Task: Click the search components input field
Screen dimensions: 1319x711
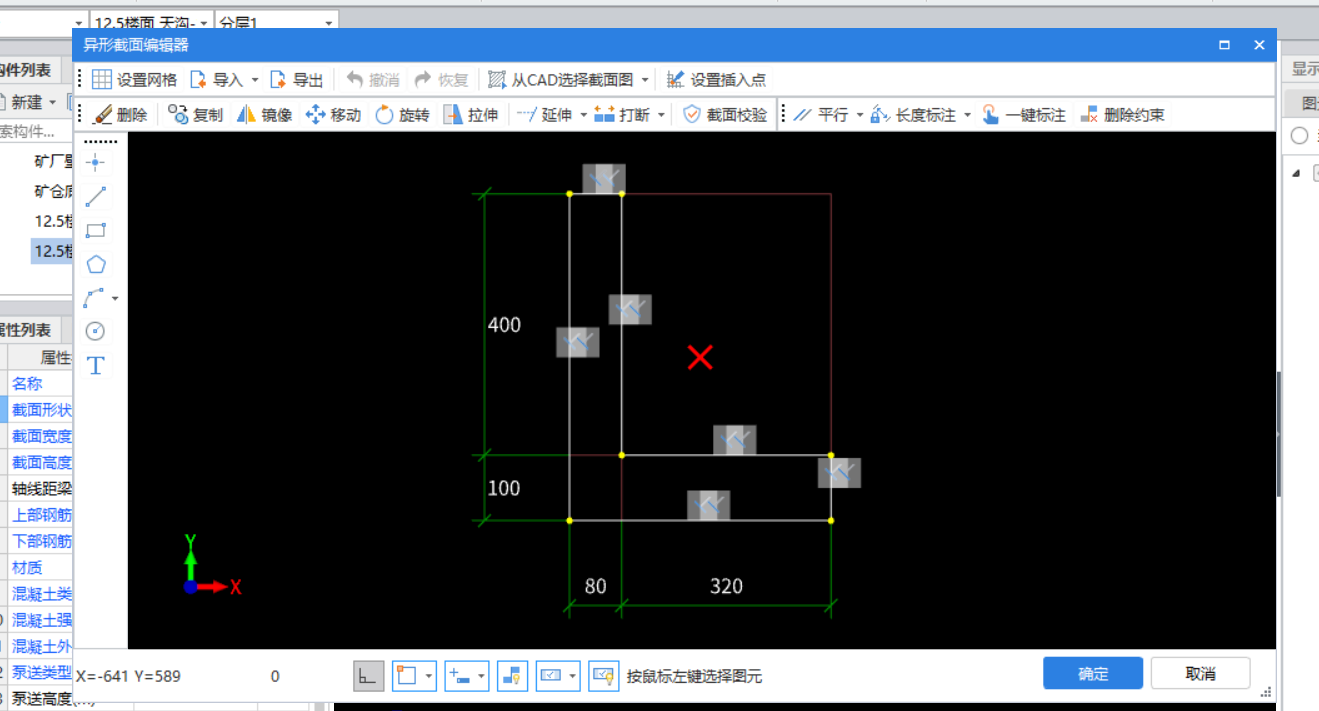Action: (37, 131)
